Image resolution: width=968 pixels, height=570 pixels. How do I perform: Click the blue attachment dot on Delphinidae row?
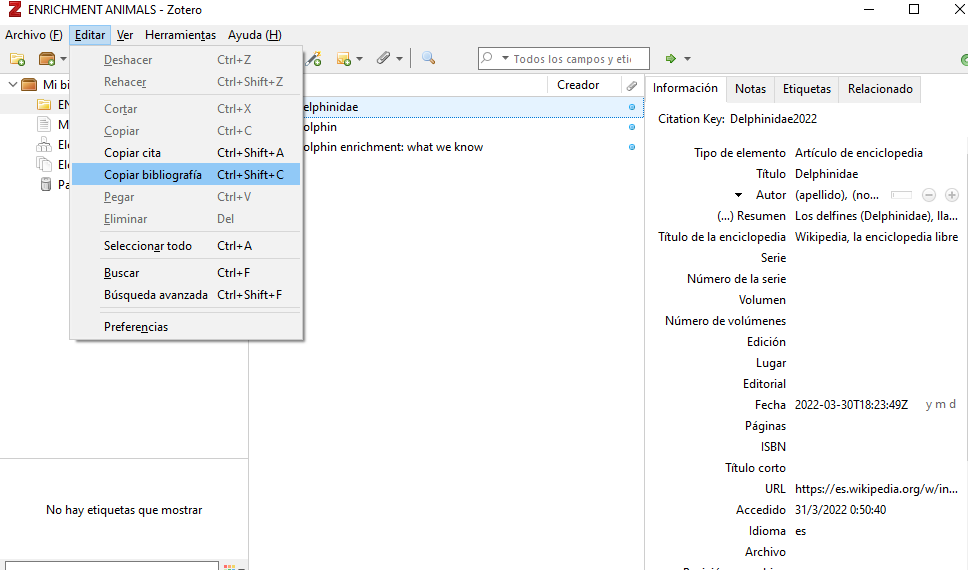[x=632, y=107]
